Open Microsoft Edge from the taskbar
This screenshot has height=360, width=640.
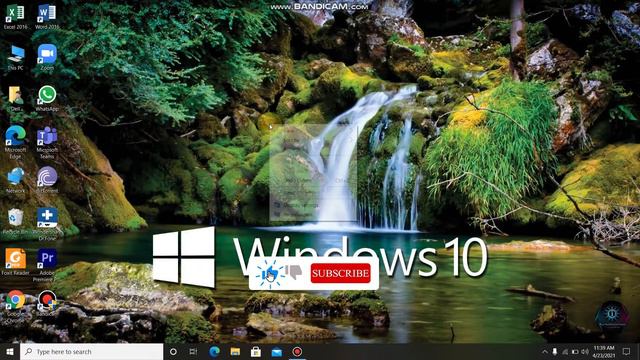214,351
